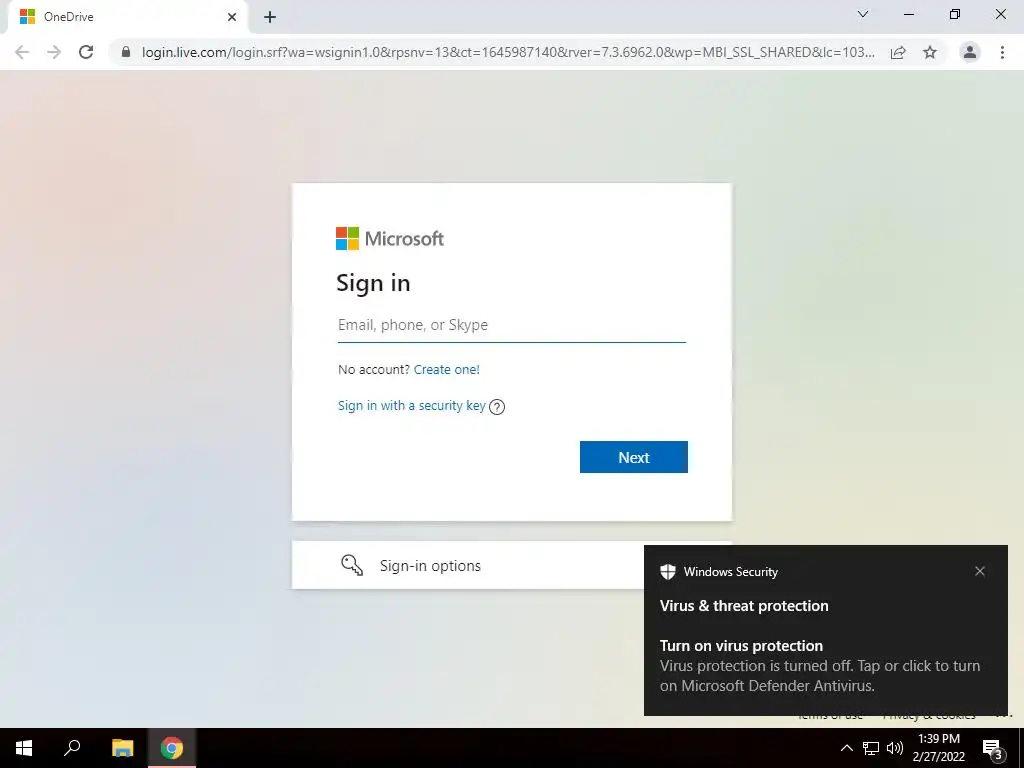The height and width of the screenshot is (768, 1024).
Task: Close the OneDrive tab
Action: [x=232, y=17]
